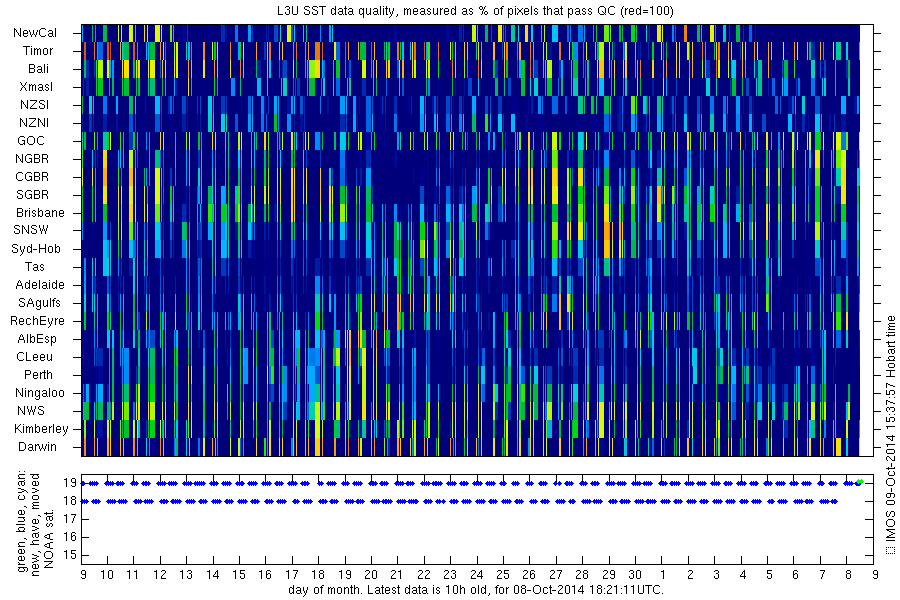Viewport: 900px width, 600px height.
Task: Select the AlbEsp row label
Action: (37, 339)
